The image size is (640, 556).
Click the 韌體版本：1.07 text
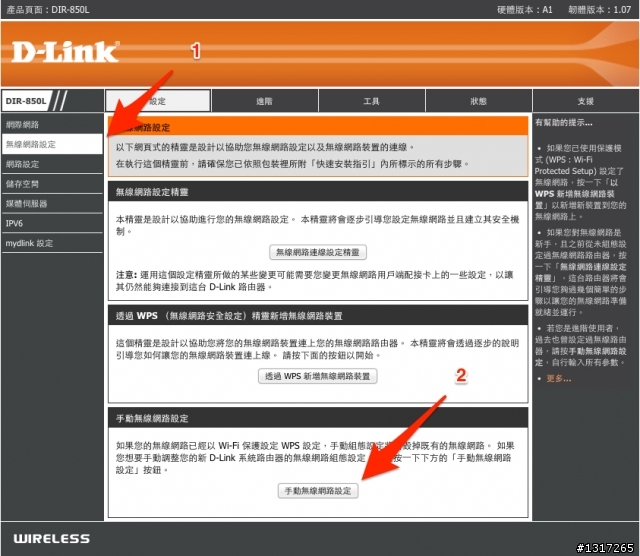[600, 10]
